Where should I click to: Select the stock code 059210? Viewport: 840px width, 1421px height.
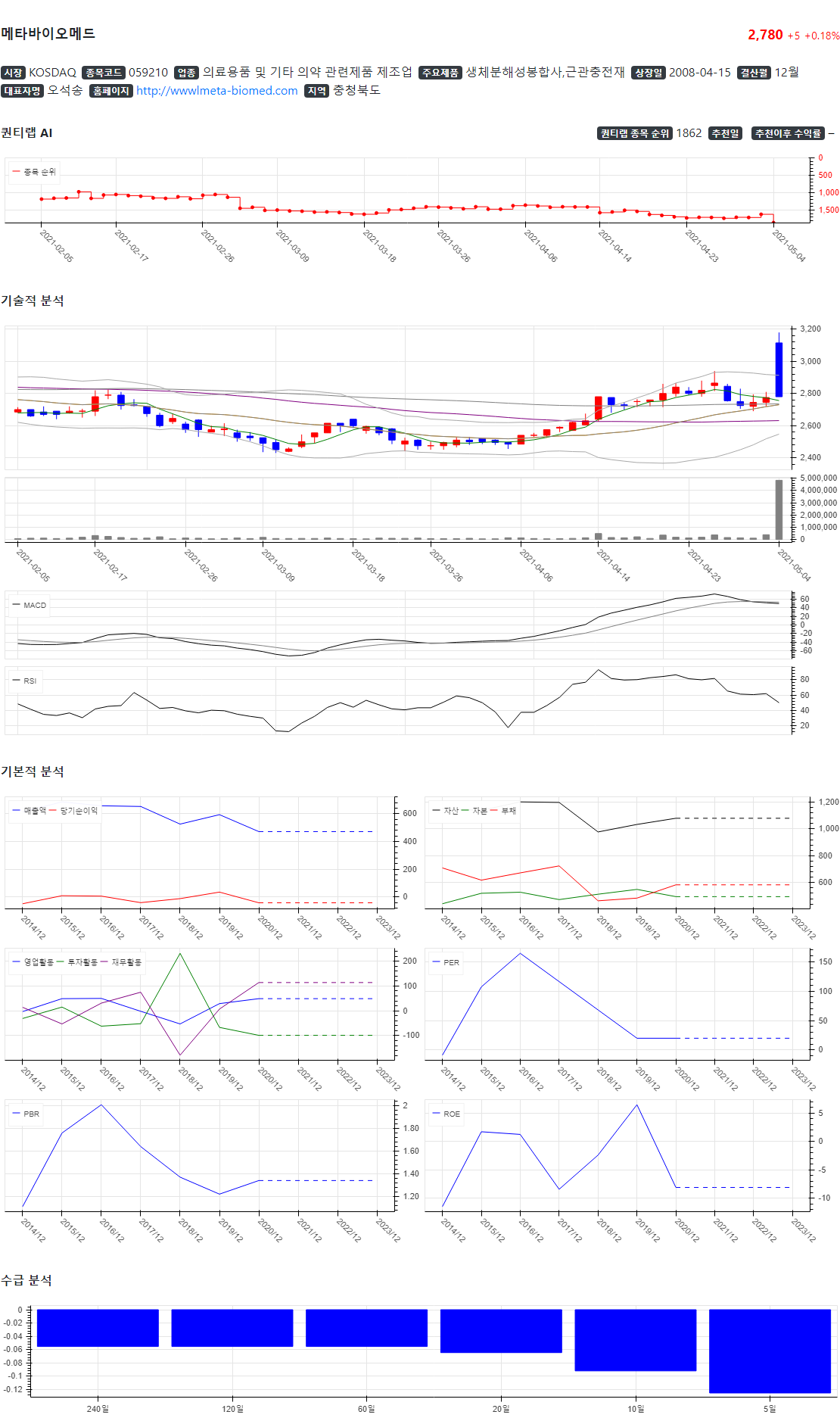[x=148, y=73]
